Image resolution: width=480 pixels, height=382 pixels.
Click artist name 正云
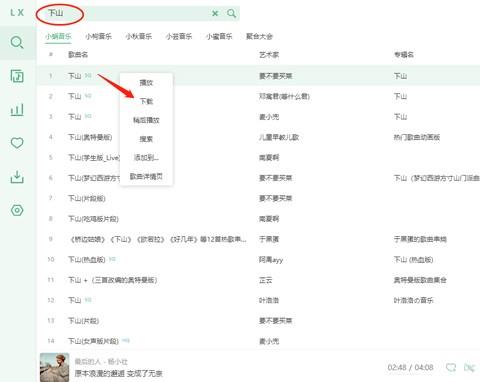266,280
